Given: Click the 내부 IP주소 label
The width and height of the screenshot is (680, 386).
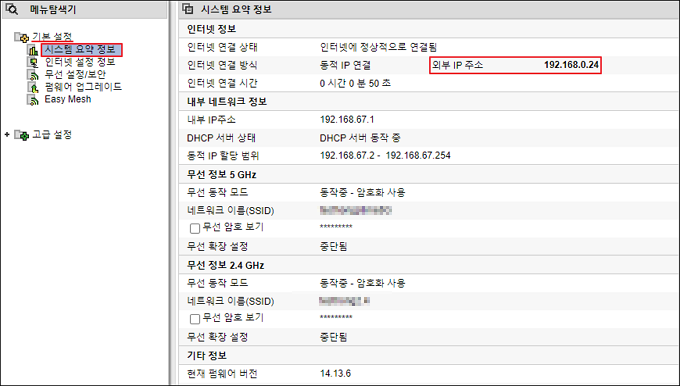Looking at the screenshot, I should tap(211, 119).
